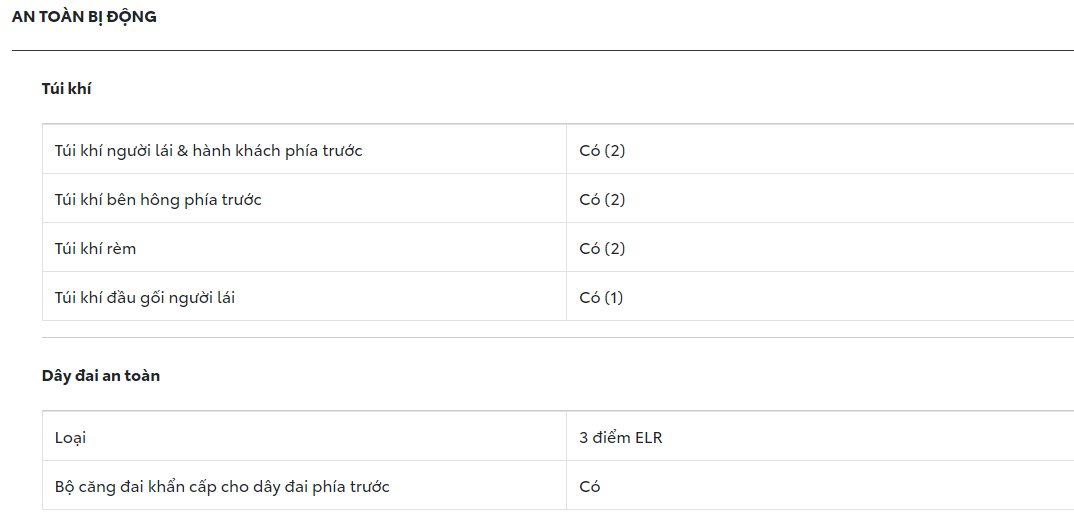Screen dimensions: 1074x514
Task: Click the '(1)' count in the knee airbag value
Action: tap(613, 298)
